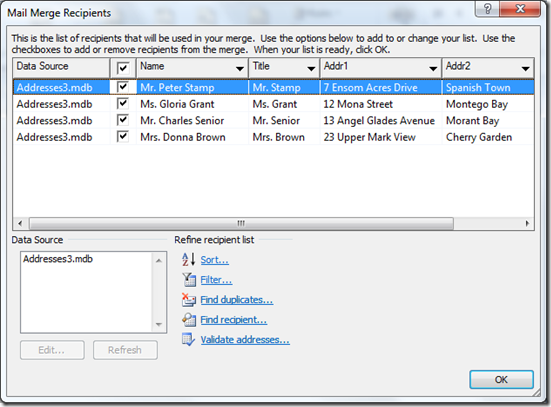This screenshot has width=551, height=407.
Task: Select the Mr. Charles Senior name cell
Action: 192,121
